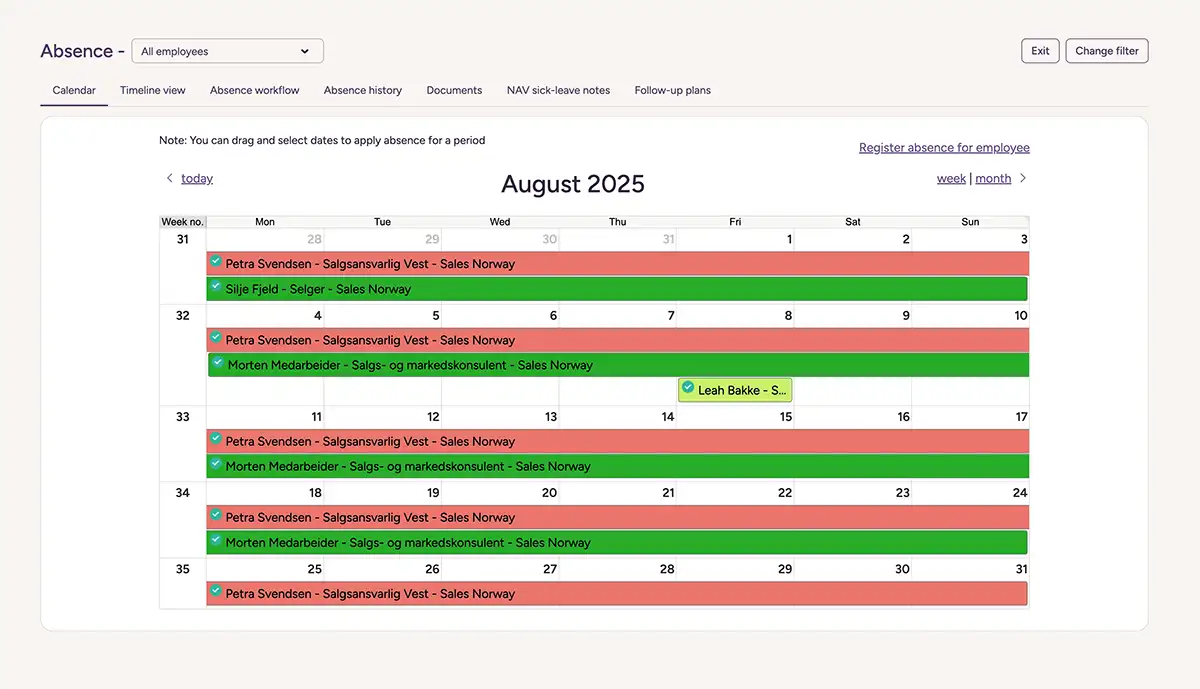
Task: Click the Exit button
Action: [x=1040, y=51]
